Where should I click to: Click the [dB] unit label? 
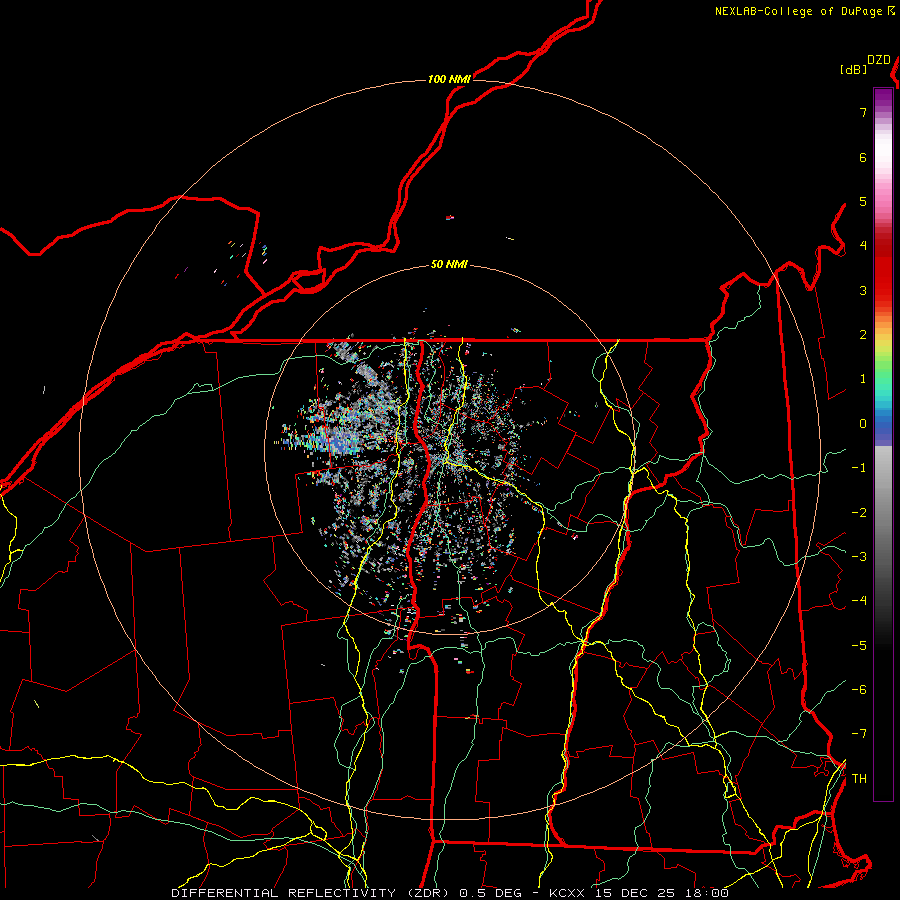click(x=853, y=69)
